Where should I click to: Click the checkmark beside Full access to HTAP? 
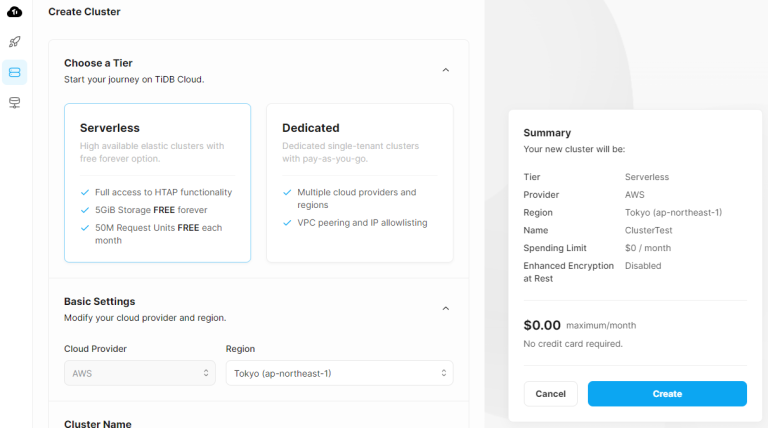pyautogui.click(x=85, y=192)
